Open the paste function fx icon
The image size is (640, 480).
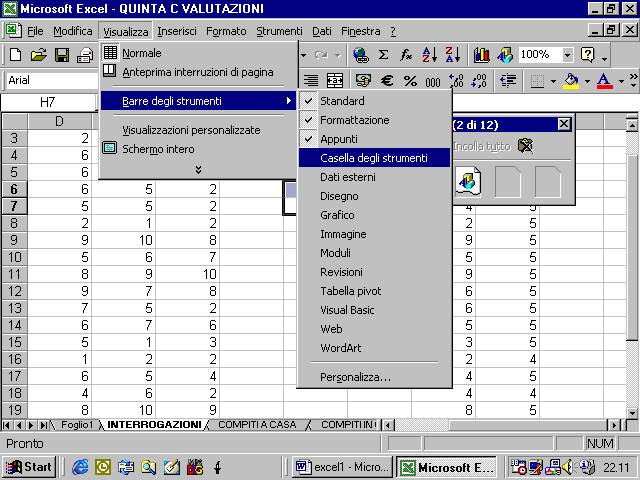pos(406,55)
